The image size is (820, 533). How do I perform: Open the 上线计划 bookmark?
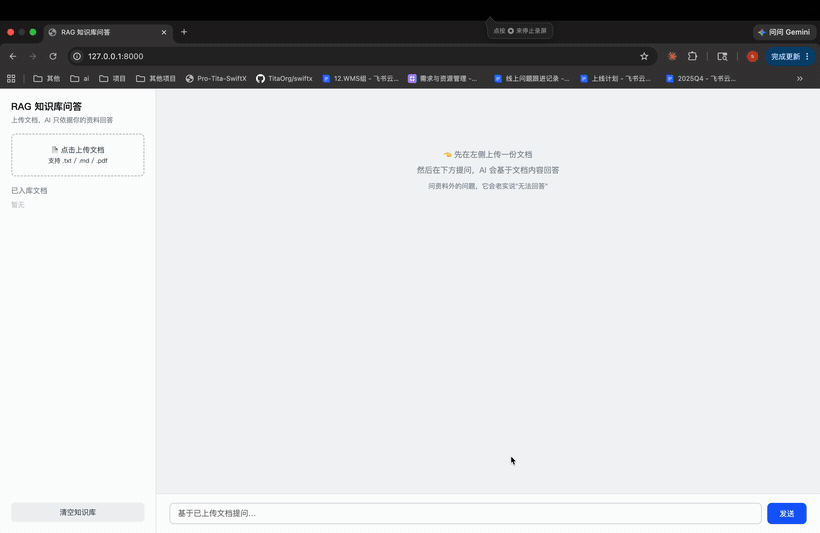pyautogui.click(x=616, y=78)
